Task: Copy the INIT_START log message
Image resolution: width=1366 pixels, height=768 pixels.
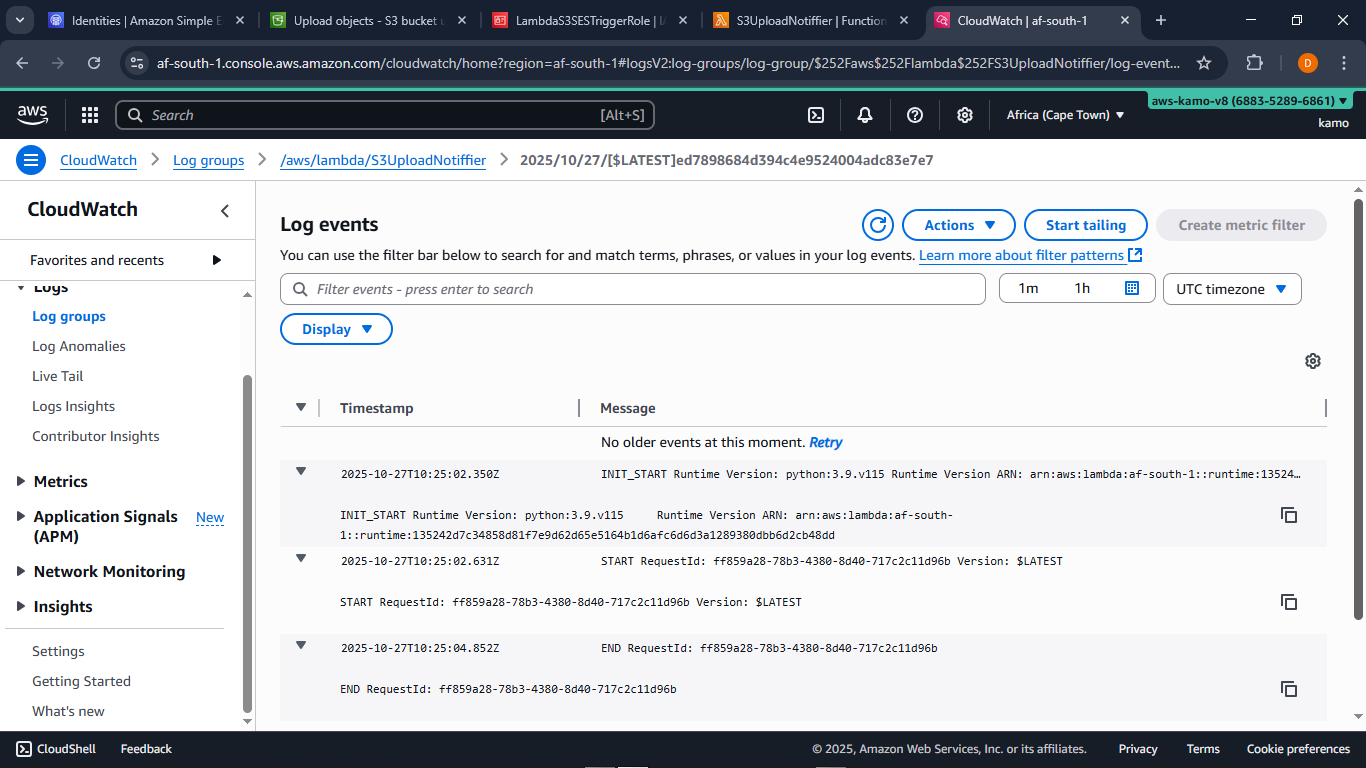Action: (x=1289, y=515)
